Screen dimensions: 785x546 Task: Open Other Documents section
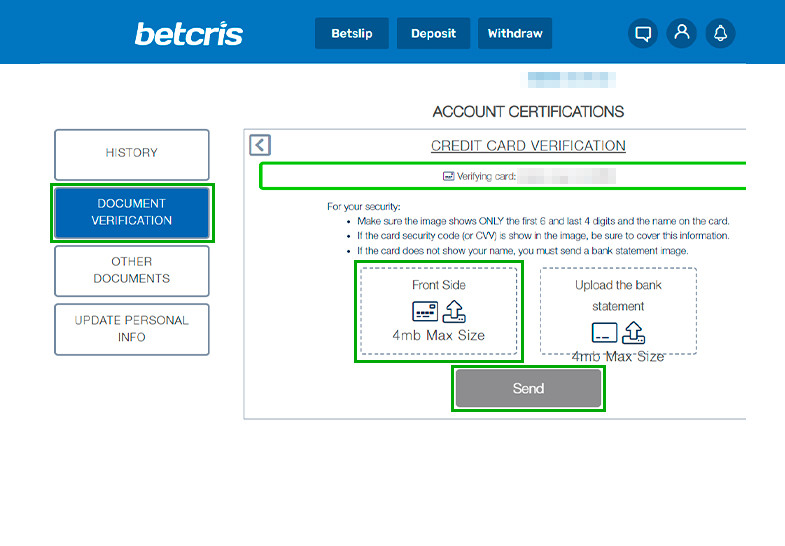click(x=132, y=271)
